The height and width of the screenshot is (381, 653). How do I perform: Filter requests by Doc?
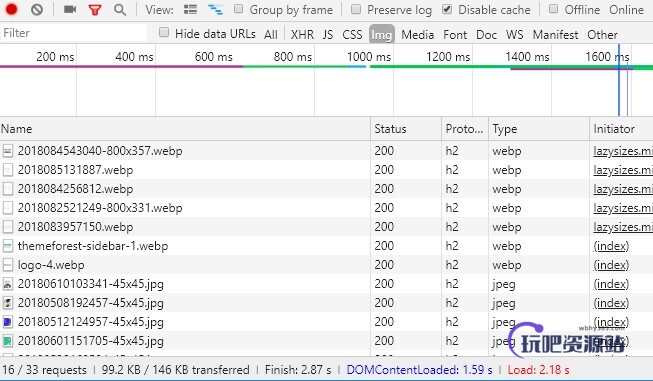(486, 35)
